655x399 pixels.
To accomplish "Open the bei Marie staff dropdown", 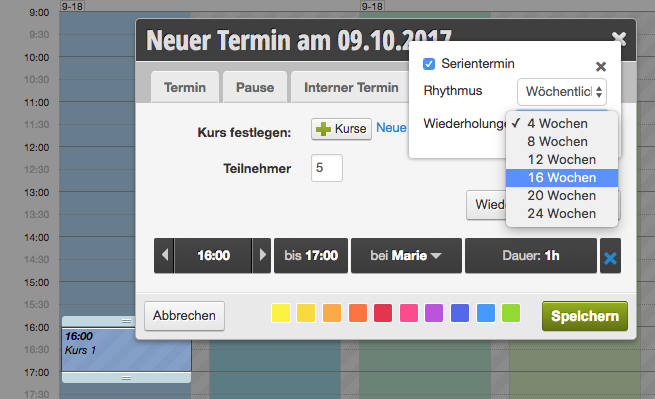I will (406, 255).
